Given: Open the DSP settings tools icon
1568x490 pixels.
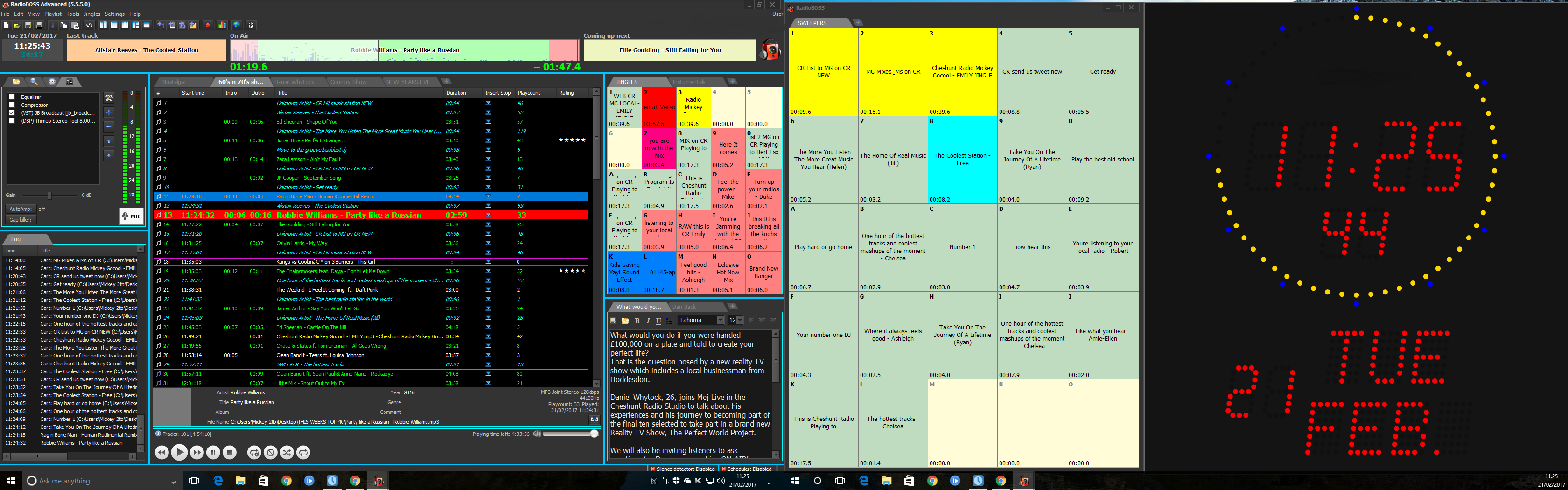Looking at the screenshot, I should tap(109, 98).
